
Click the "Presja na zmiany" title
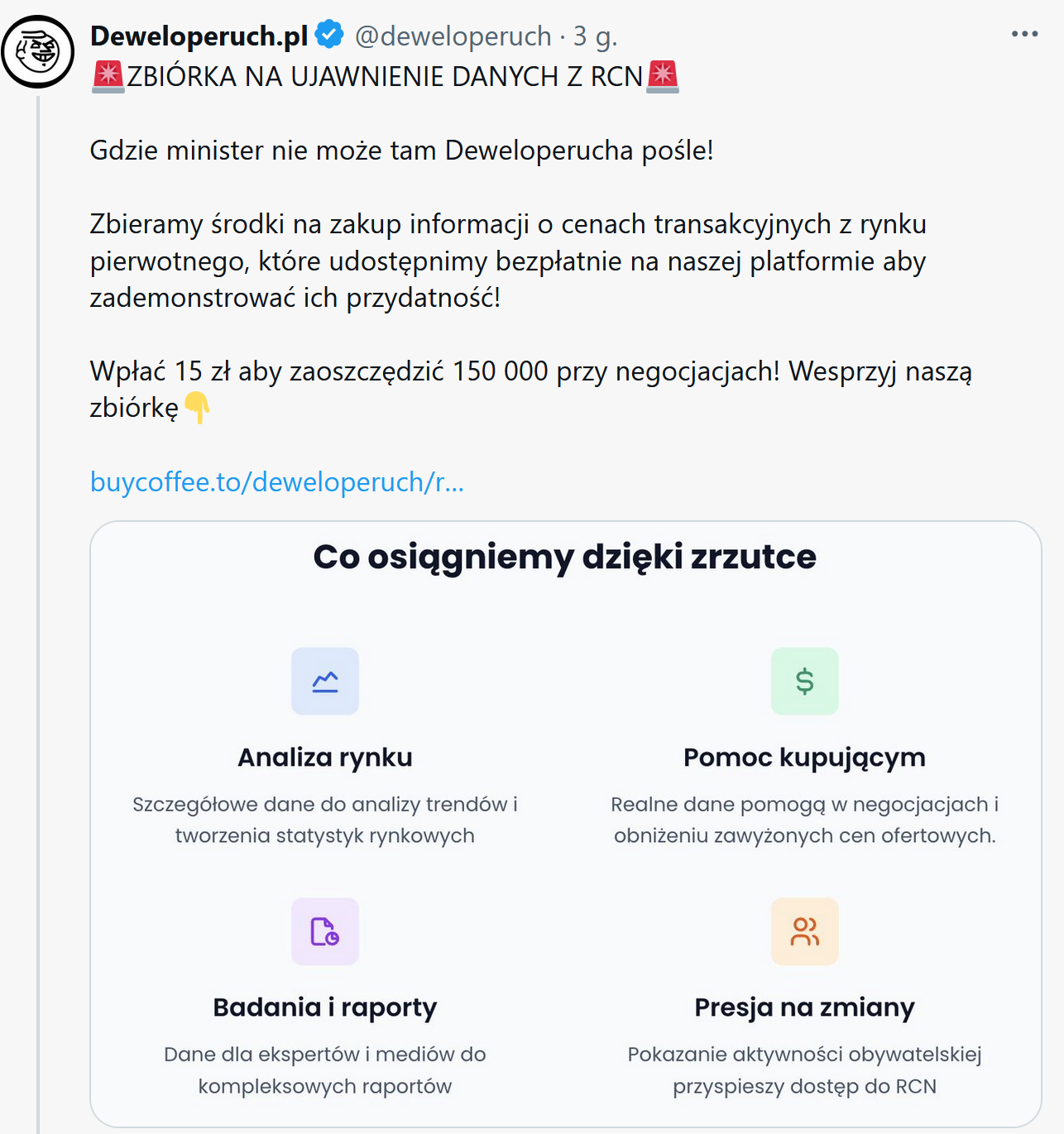click(804, 1007)
